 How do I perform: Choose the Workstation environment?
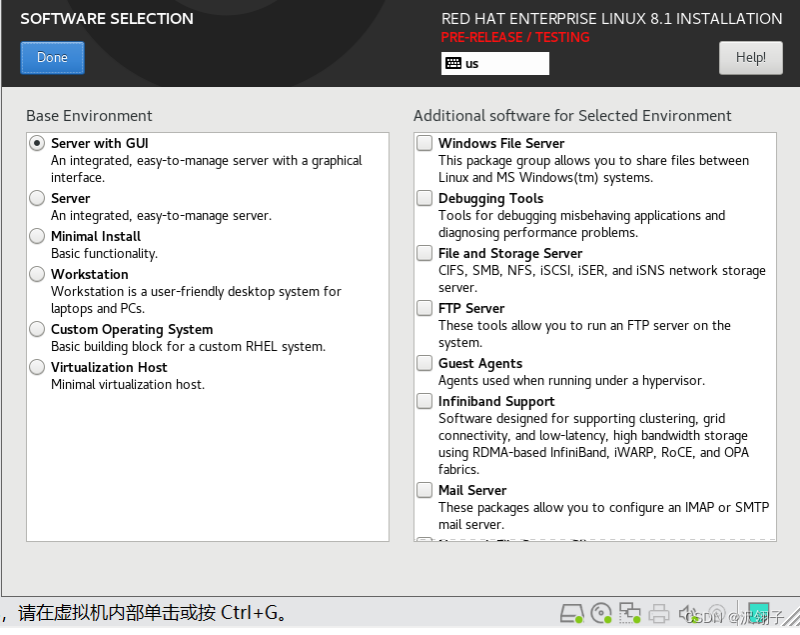(36, 274)
